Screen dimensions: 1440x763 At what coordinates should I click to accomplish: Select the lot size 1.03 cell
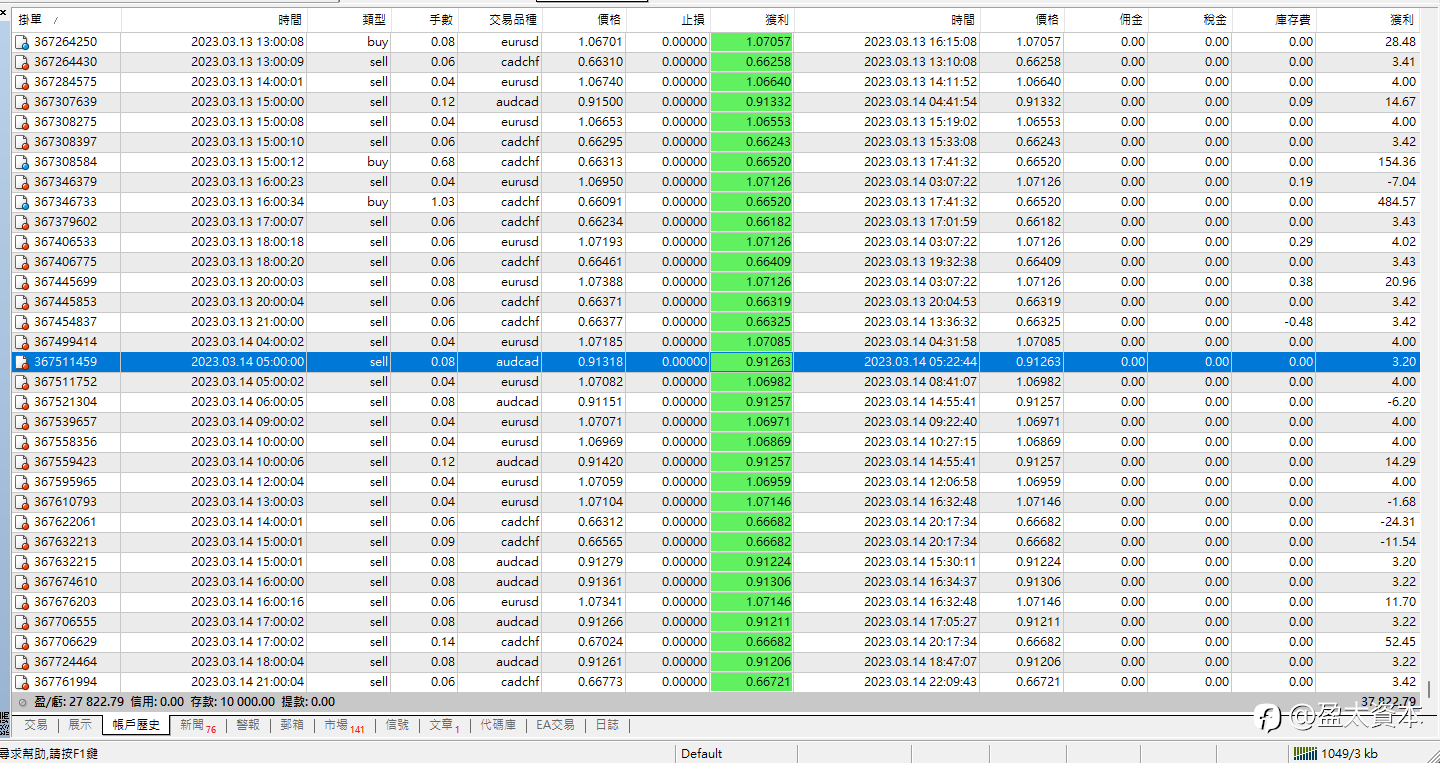coord(441,202)
